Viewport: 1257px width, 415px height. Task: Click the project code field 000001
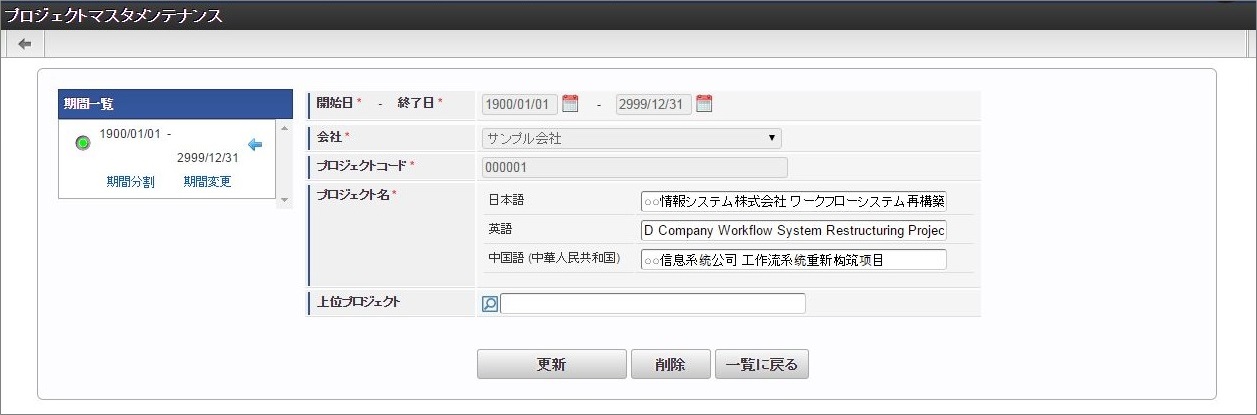pyautogui.click(x=634, y=168)
